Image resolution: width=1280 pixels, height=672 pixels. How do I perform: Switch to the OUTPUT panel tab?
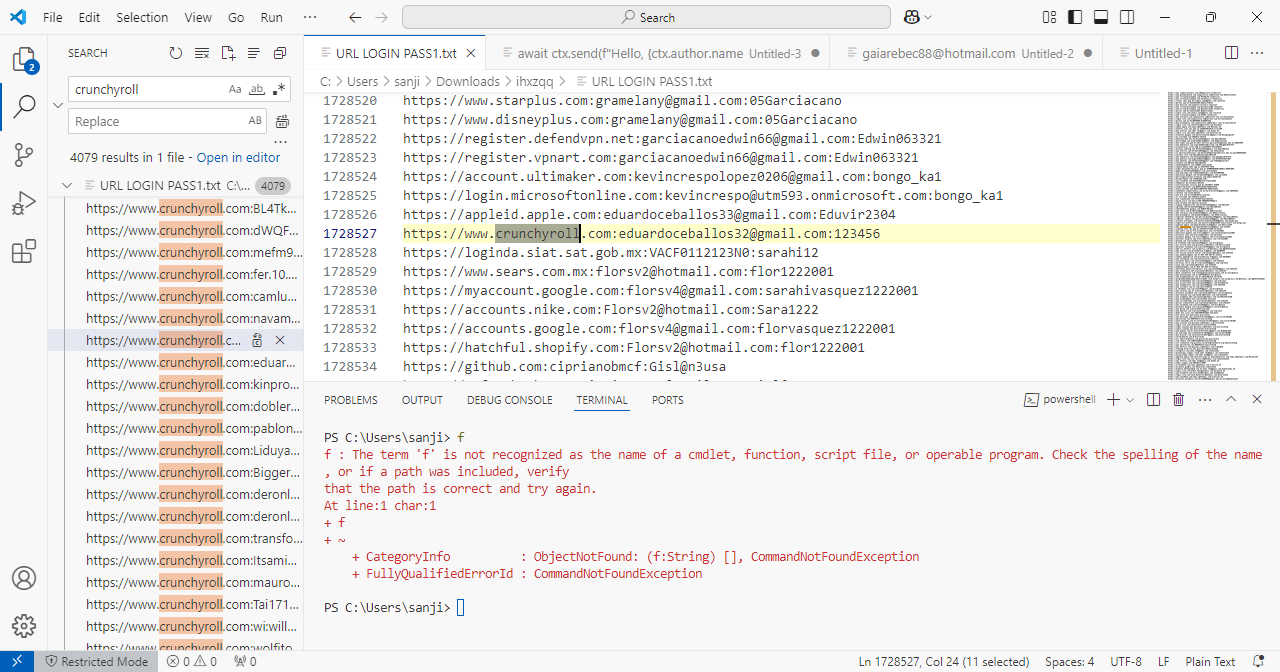[x=422, y=400]
